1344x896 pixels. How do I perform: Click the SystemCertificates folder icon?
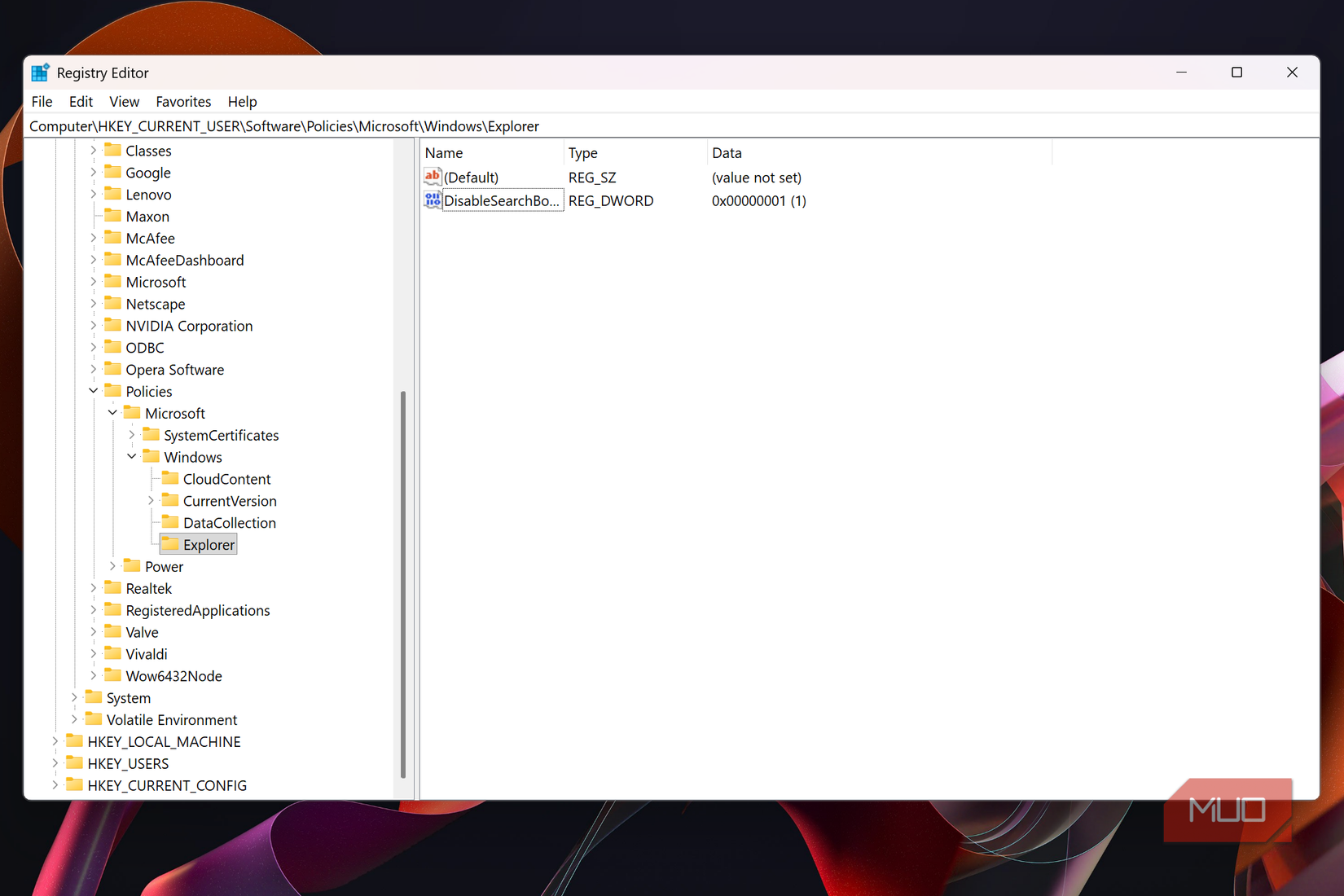[151, 435]
